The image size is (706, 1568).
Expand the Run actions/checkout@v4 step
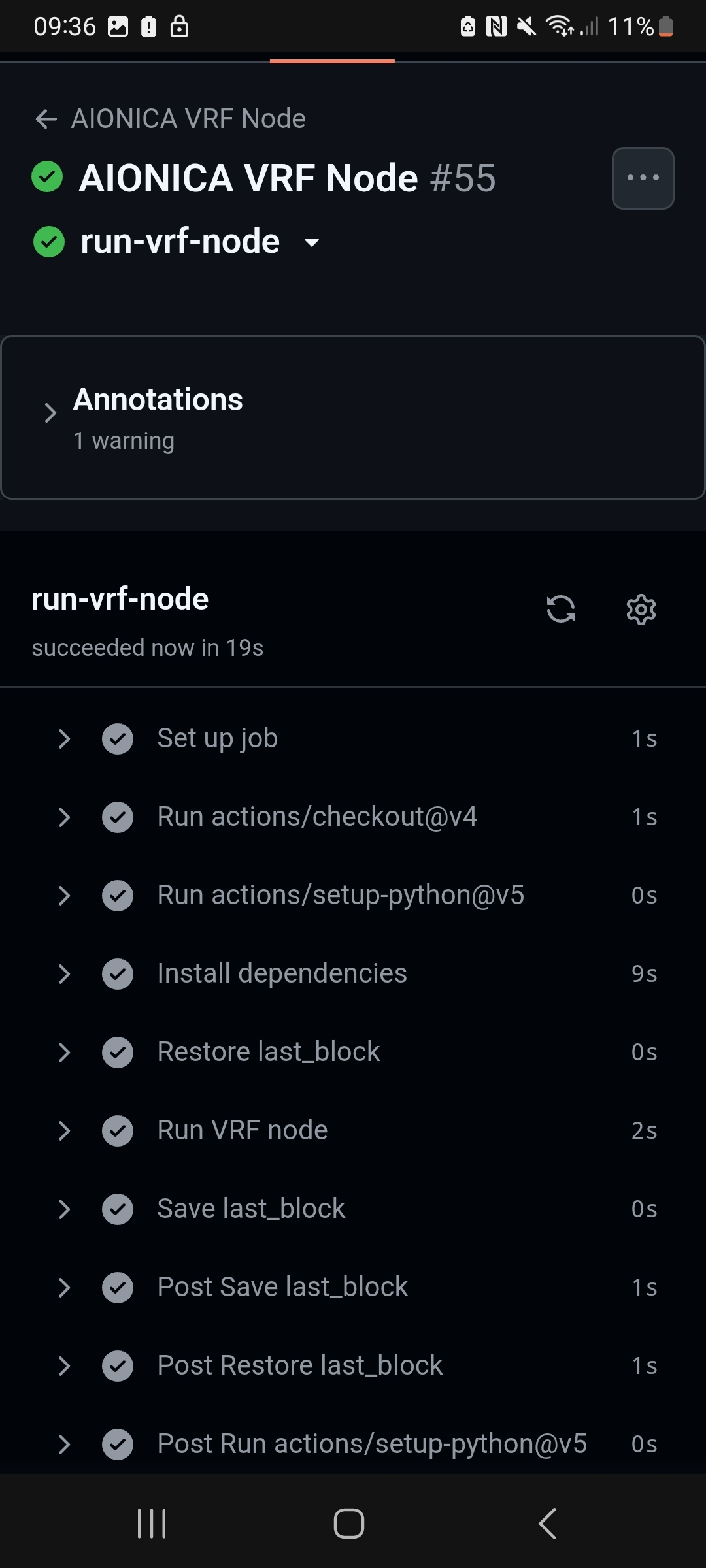point(317,817)
